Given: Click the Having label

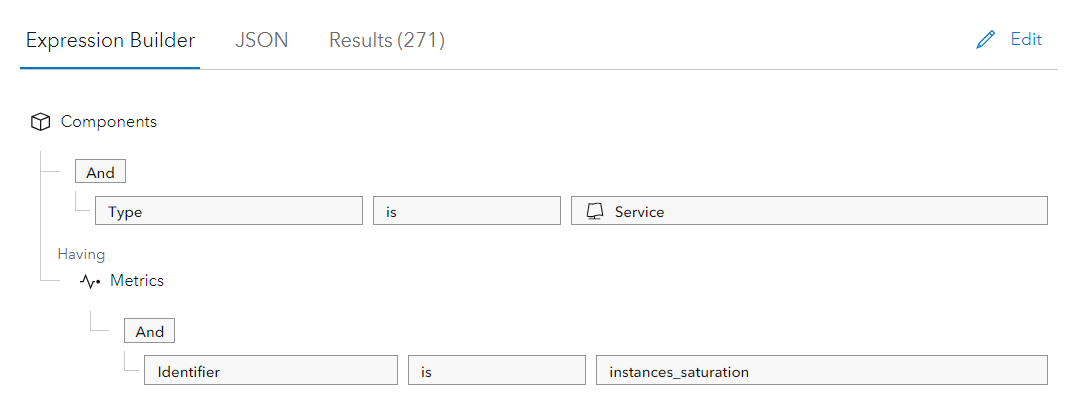Looking at the screenshot, I should (81, 254).
